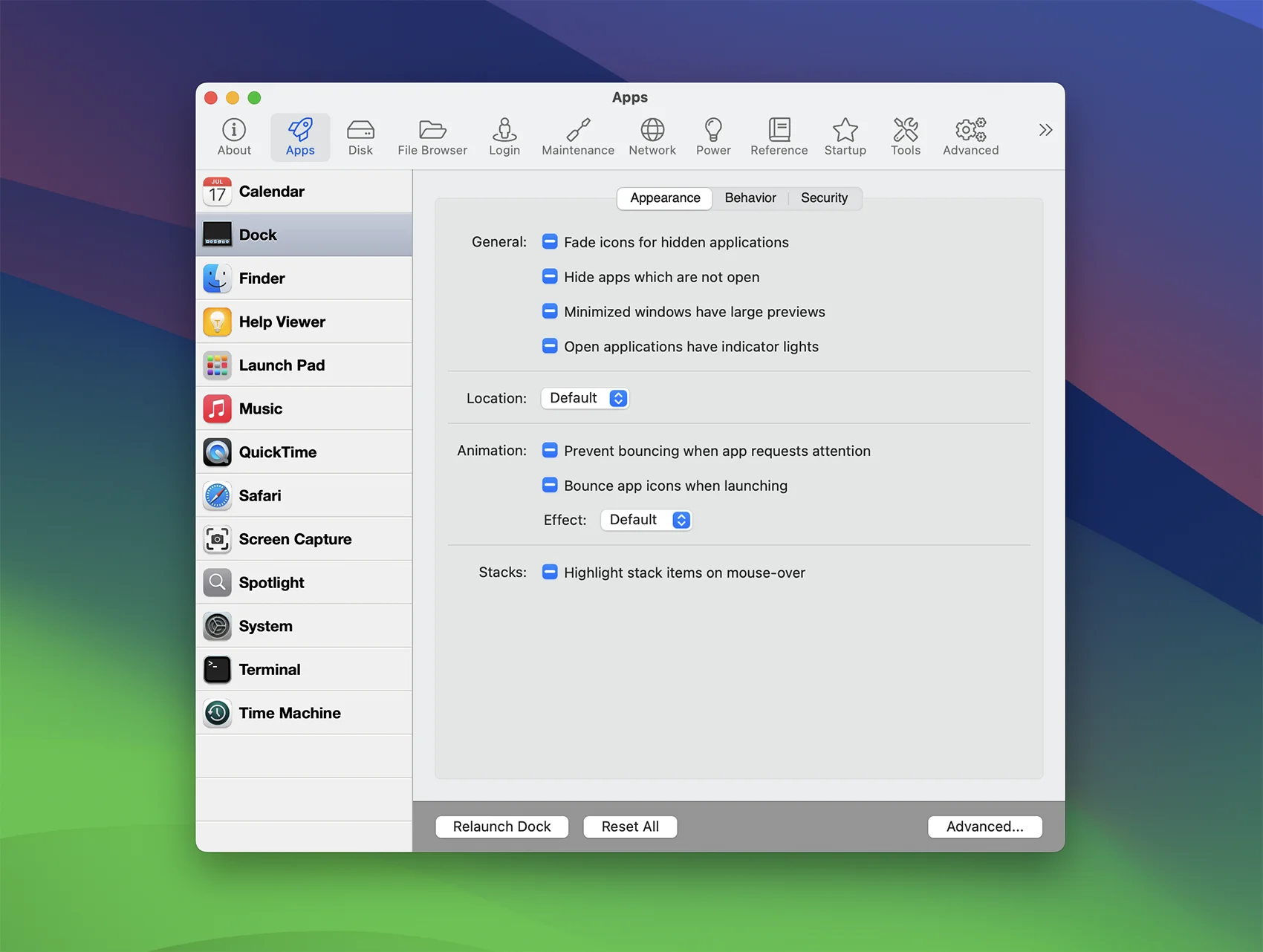The height and width of the screenshot is (952, 1263).
Task: Open the Effect dropdown
Action: pos(646,520)
